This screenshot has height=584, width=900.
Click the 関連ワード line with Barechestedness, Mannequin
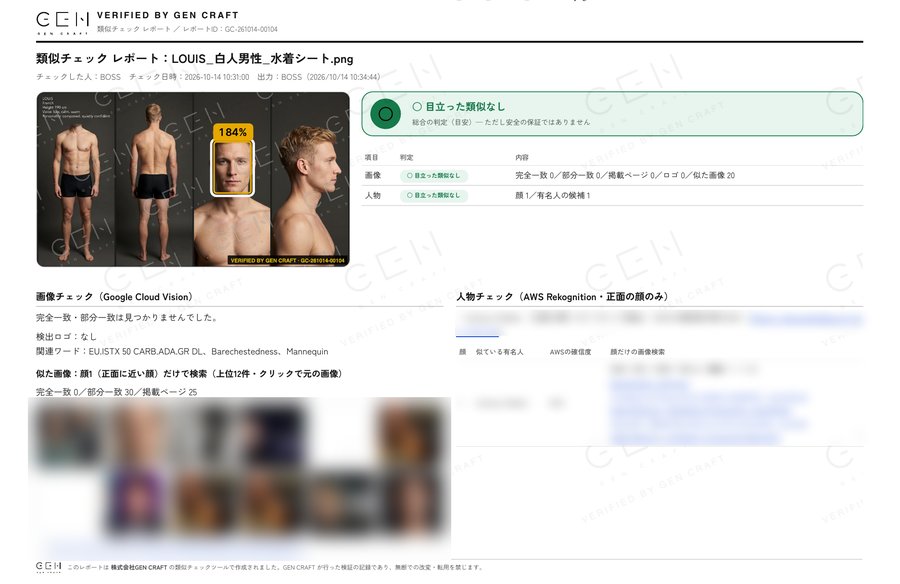tap(182, 351)
